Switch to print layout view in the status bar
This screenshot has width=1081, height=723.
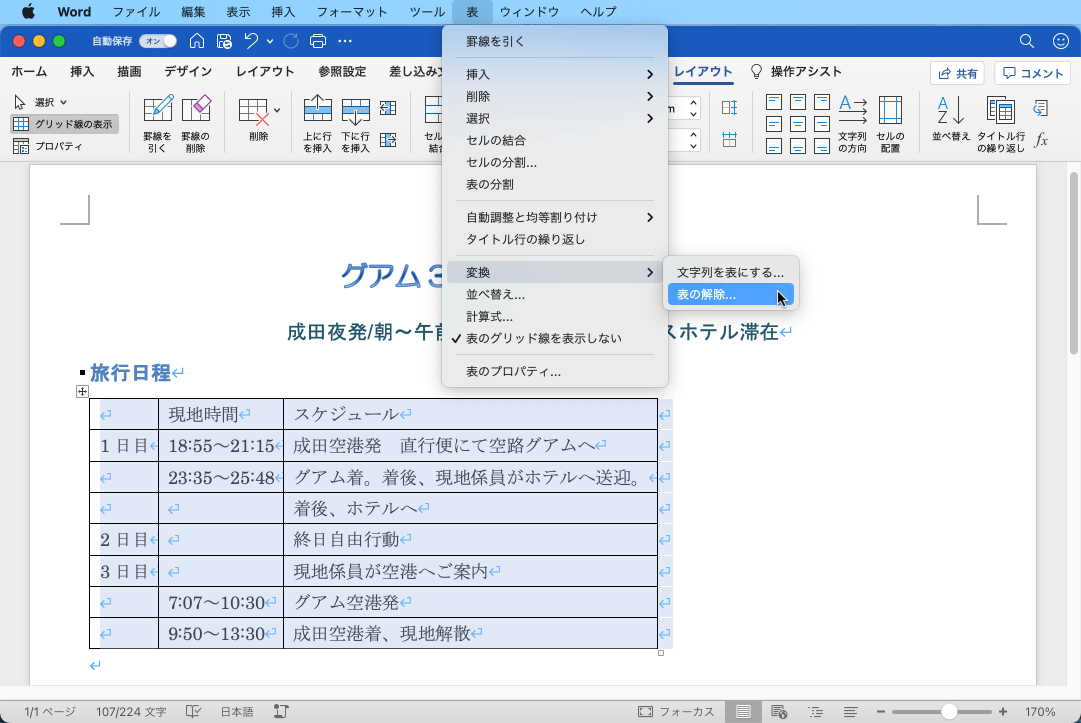point(743,712)
